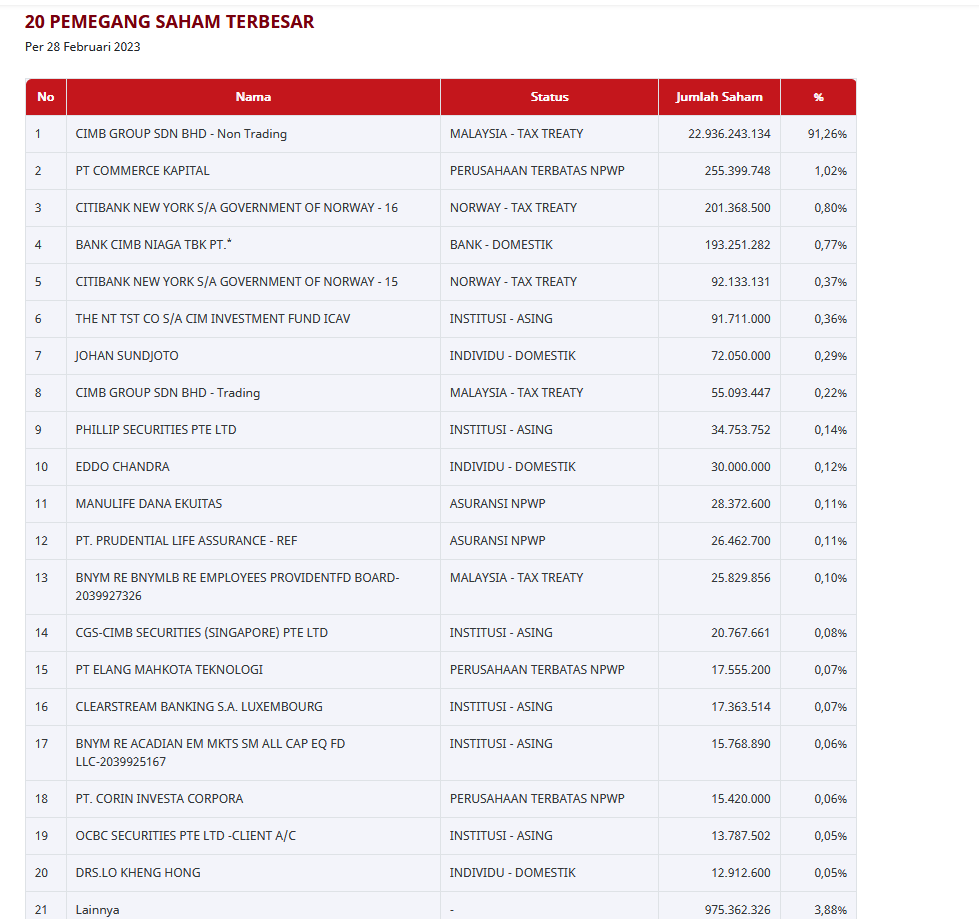Click the 'Nama' column header
Image resolution: width=979 pixels, height=919 pixels.
pyautogui.click(x=253, y=97)
